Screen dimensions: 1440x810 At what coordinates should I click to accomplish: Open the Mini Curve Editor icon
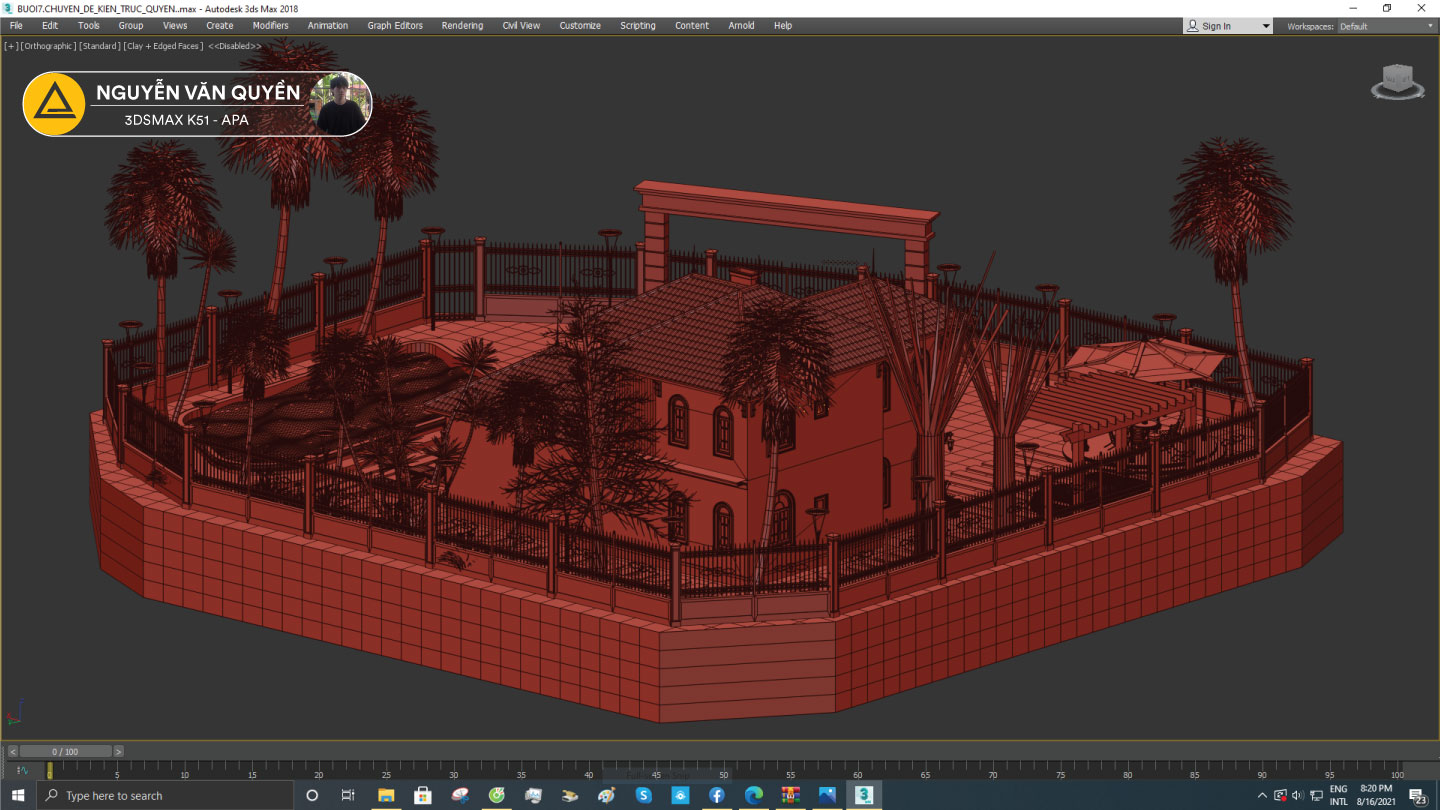point(22,770)
